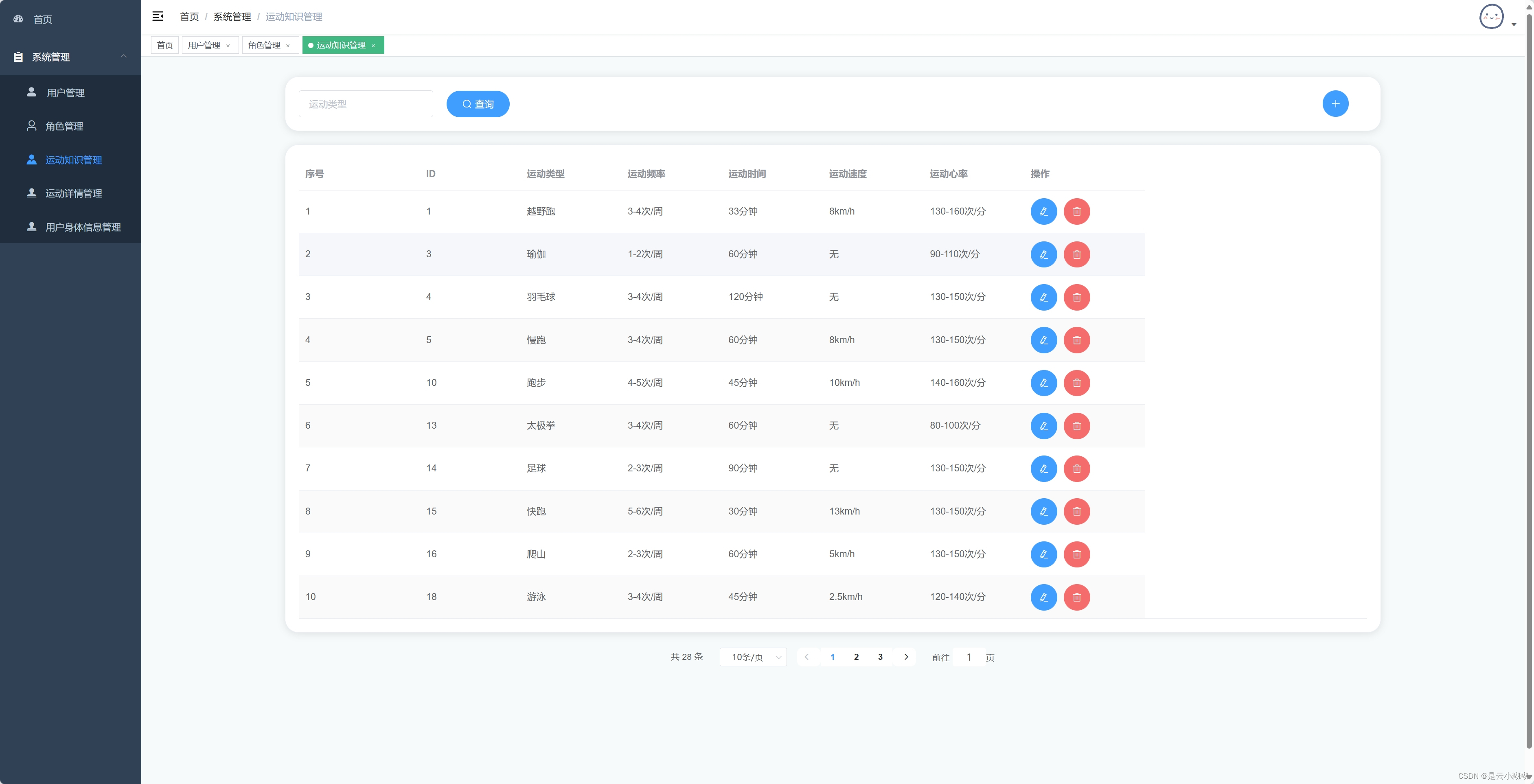
Task: Click edit pencil for 羽毛球 entry
Action: point(1043,297)
